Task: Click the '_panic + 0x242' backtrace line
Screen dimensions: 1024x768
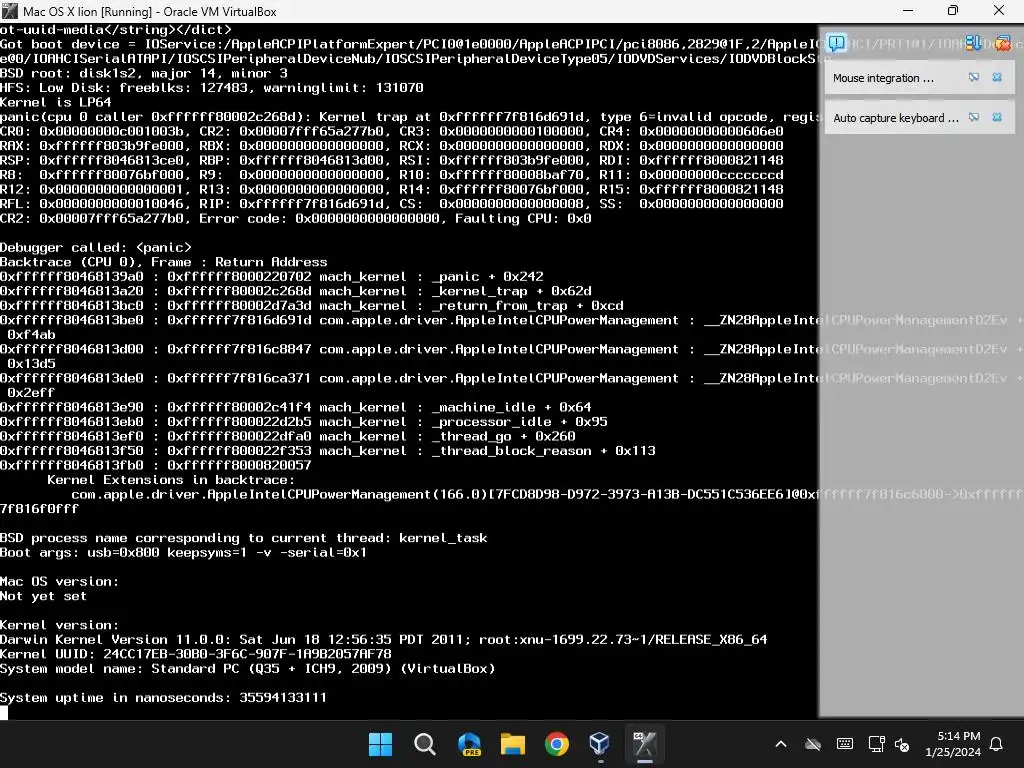Action: [272, 277]
